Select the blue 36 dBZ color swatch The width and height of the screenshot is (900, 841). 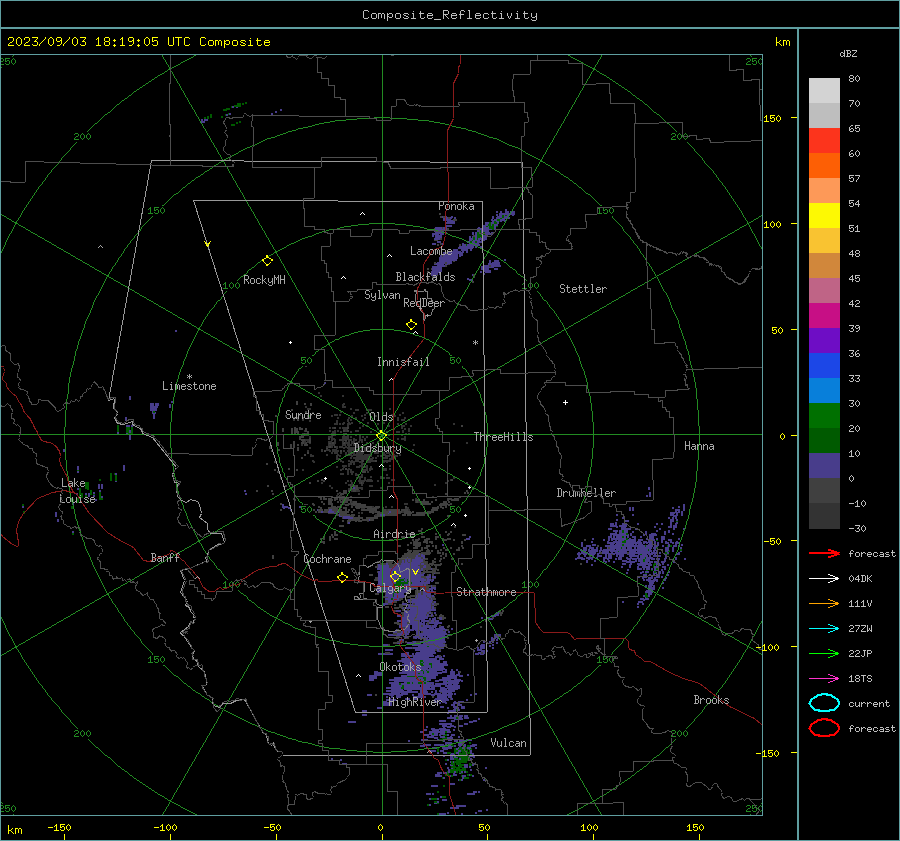[x=824, y=365]
